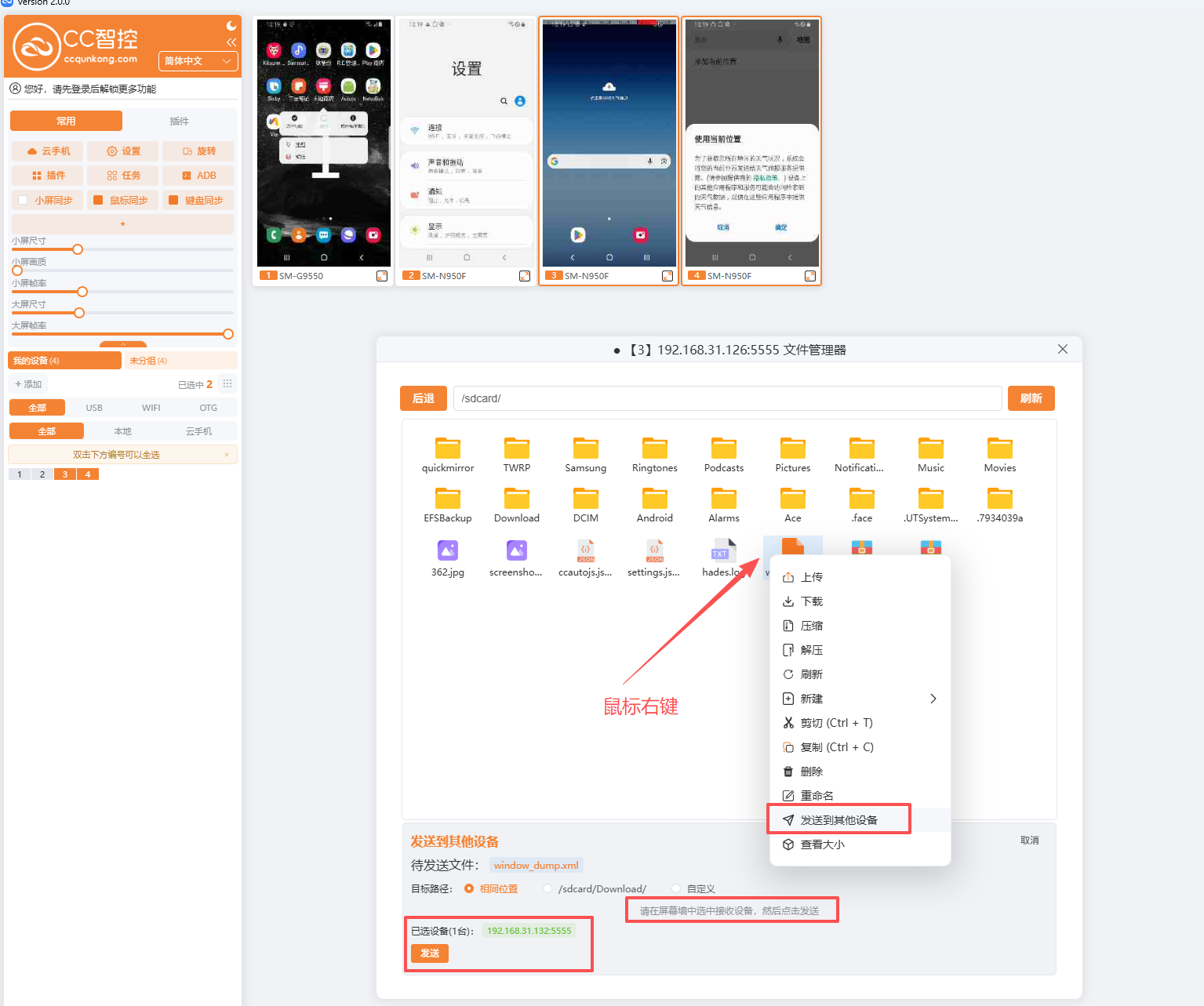Disable the 鼠标同步 checkbox
Screen dimensions: 1204x1006
click(98, 200)
